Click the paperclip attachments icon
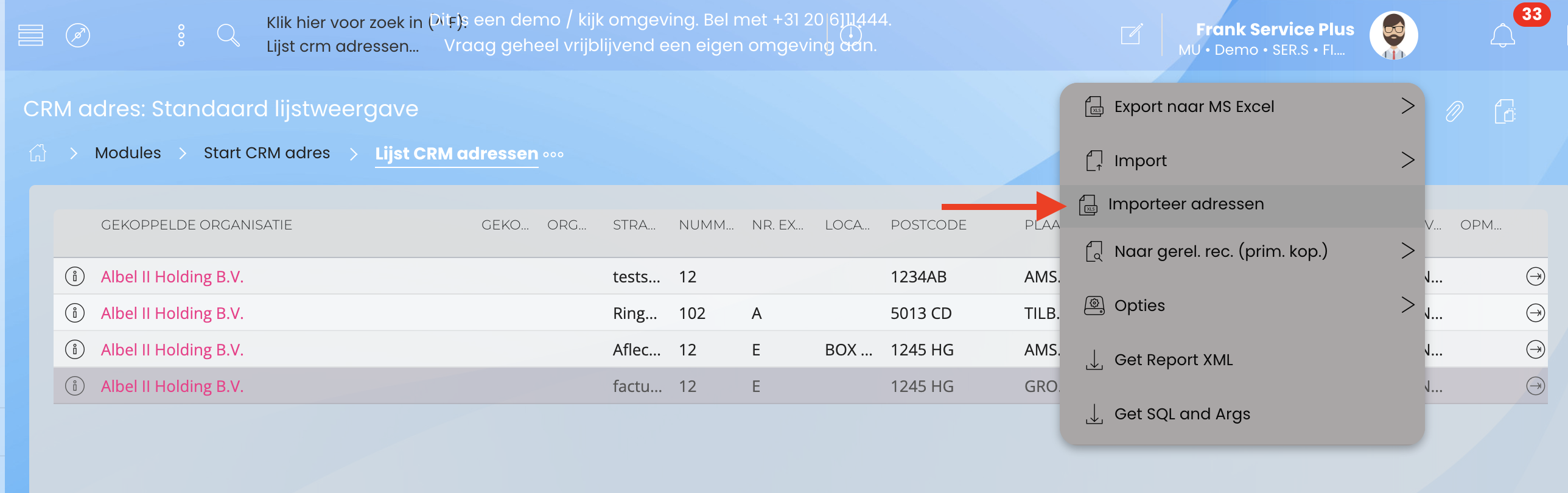This screenshot has height=493, width=1568. pyautogui.click(x=1454, y=111)
